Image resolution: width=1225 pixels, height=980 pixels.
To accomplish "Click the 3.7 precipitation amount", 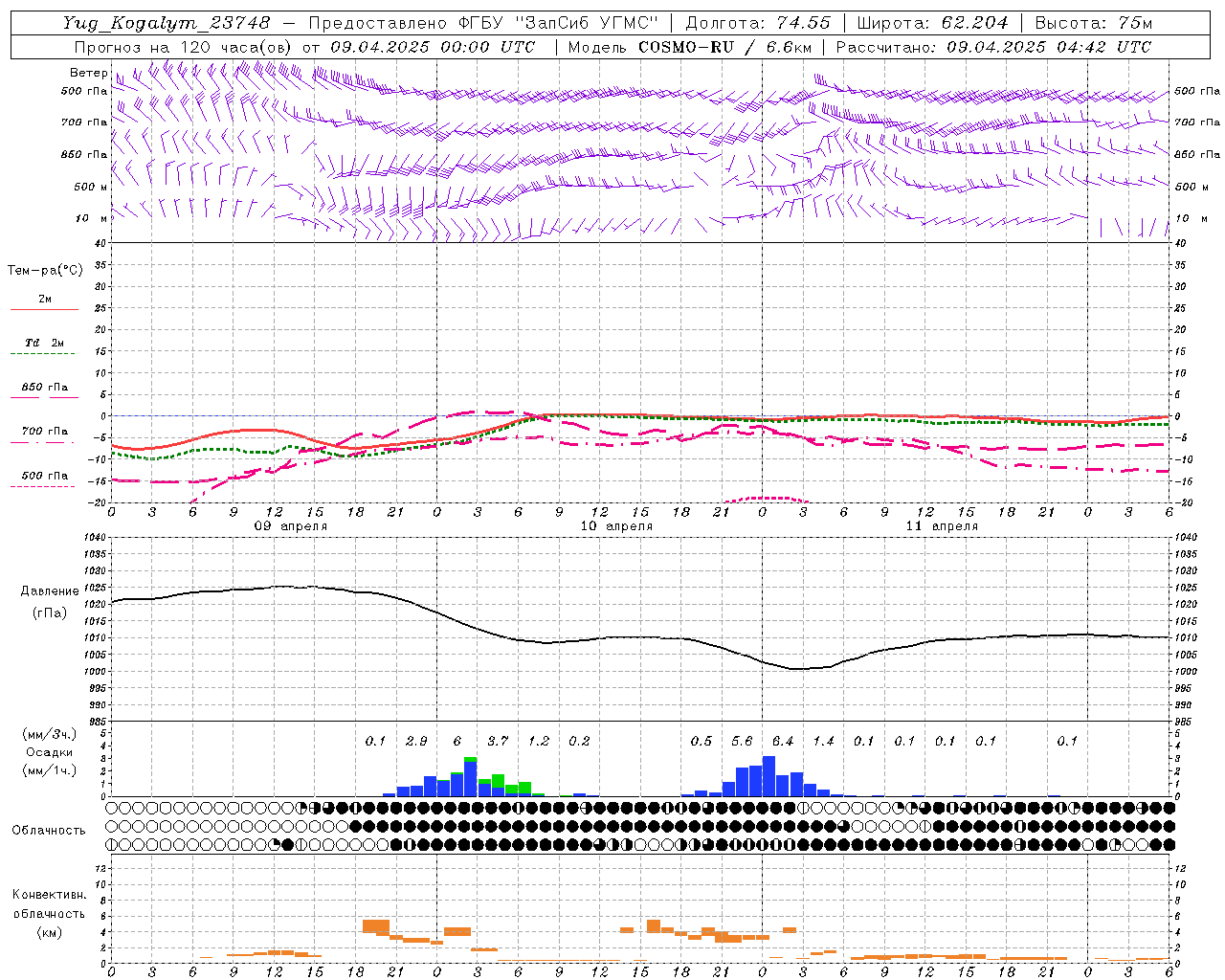I will (498, 742).
